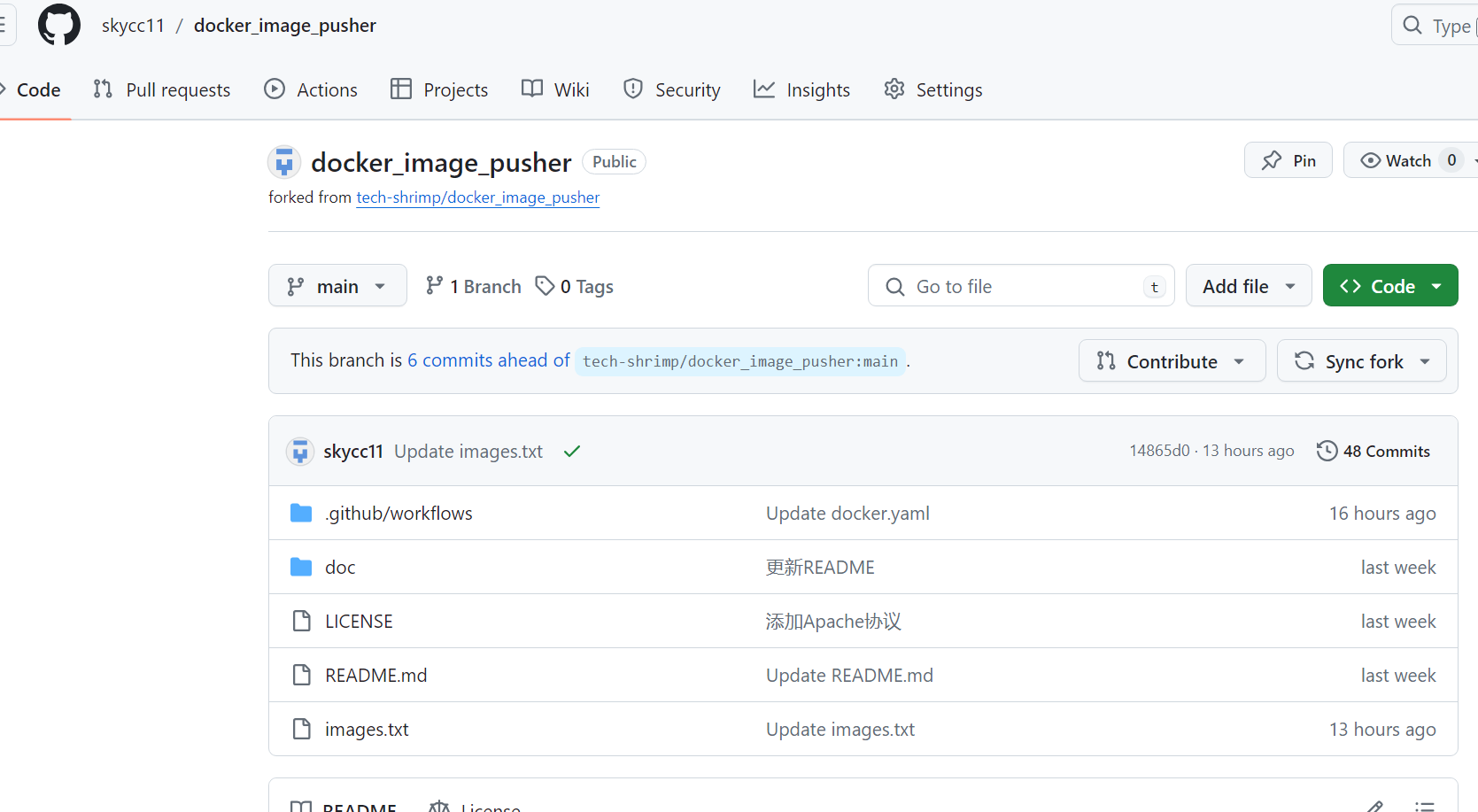Screen dimensions: 1478x812
Task: Switch to the Actions tab
Action: point(311,89)
